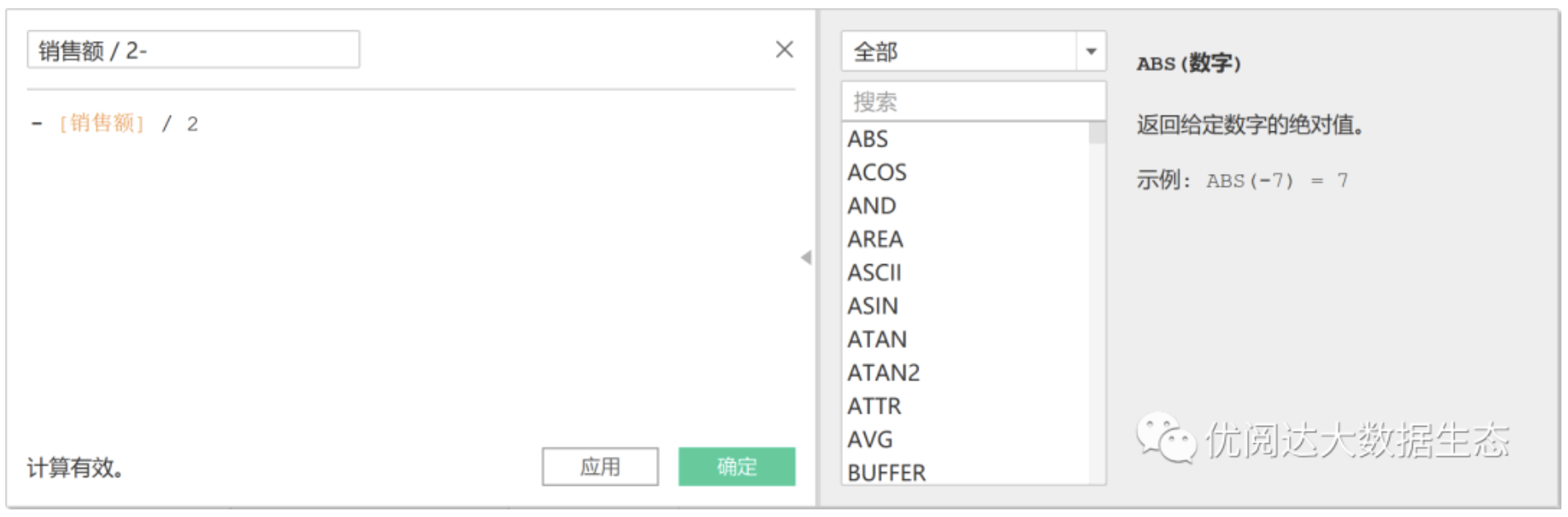Click the function list scrollbar thumb
Screen dimensions: 1568x517
(x=1097, y=133)
